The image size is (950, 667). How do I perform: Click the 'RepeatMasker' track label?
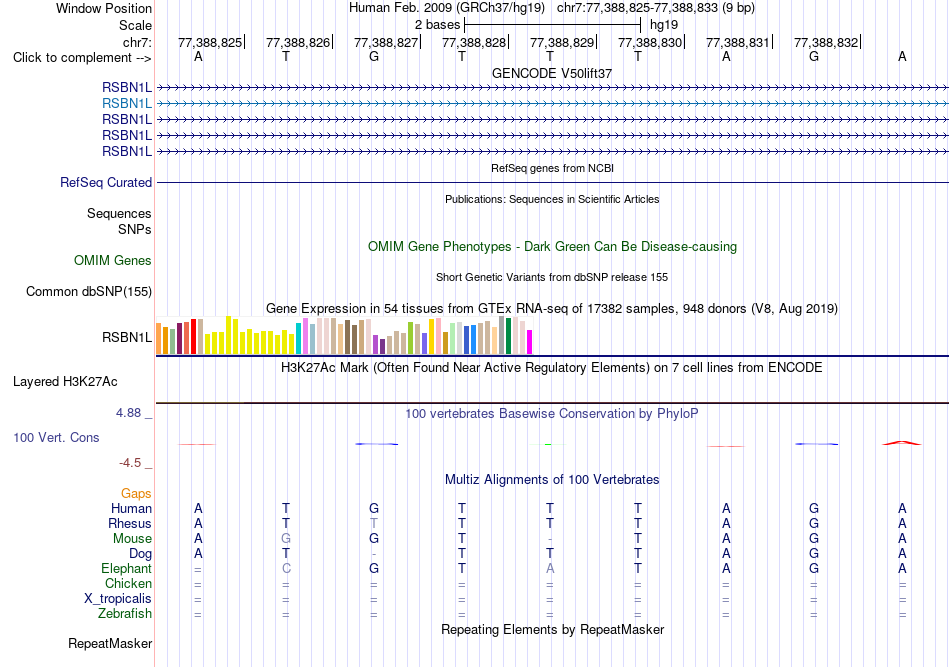click(x=110, y=644)
